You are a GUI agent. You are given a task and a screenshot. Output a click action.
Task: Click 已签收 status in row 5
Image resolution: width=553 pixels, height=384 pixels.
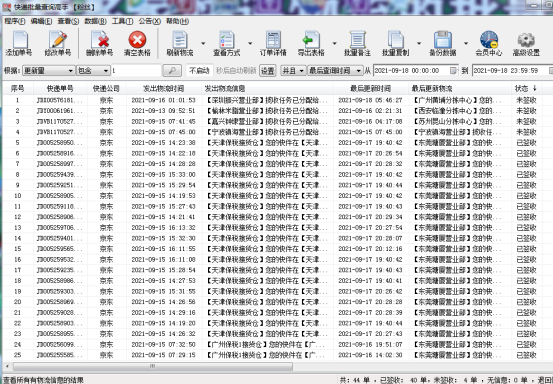526,143
